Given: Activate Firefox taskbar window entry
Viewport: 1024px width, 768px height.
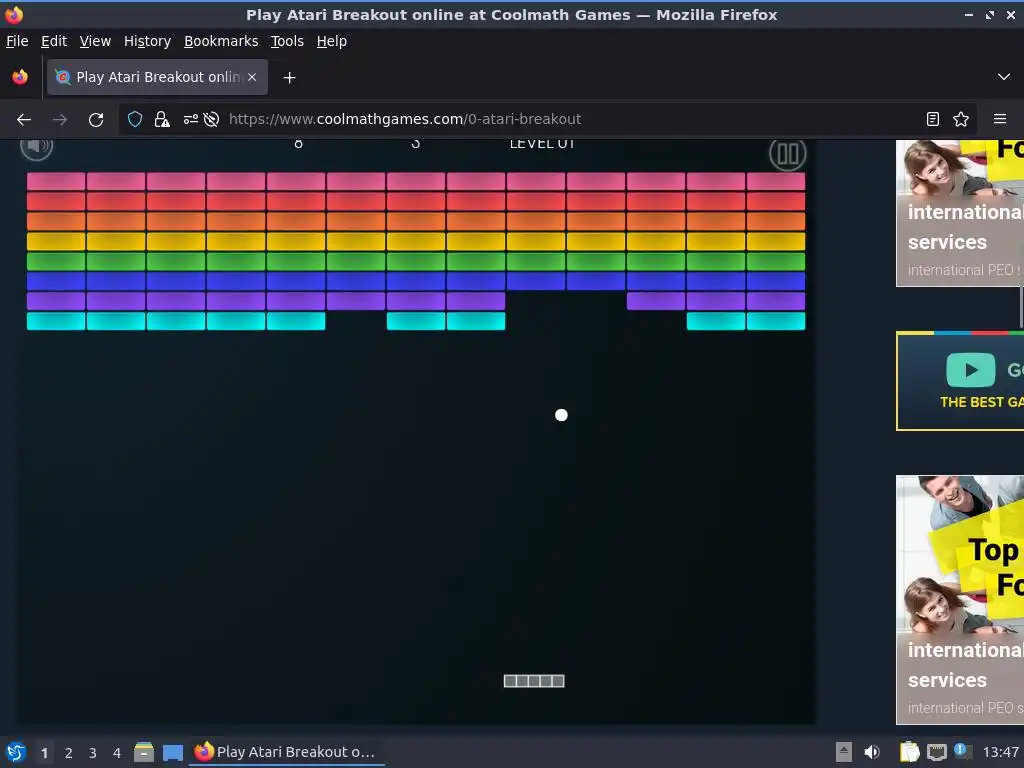Looking at the screenshot, I should [287, 752].
